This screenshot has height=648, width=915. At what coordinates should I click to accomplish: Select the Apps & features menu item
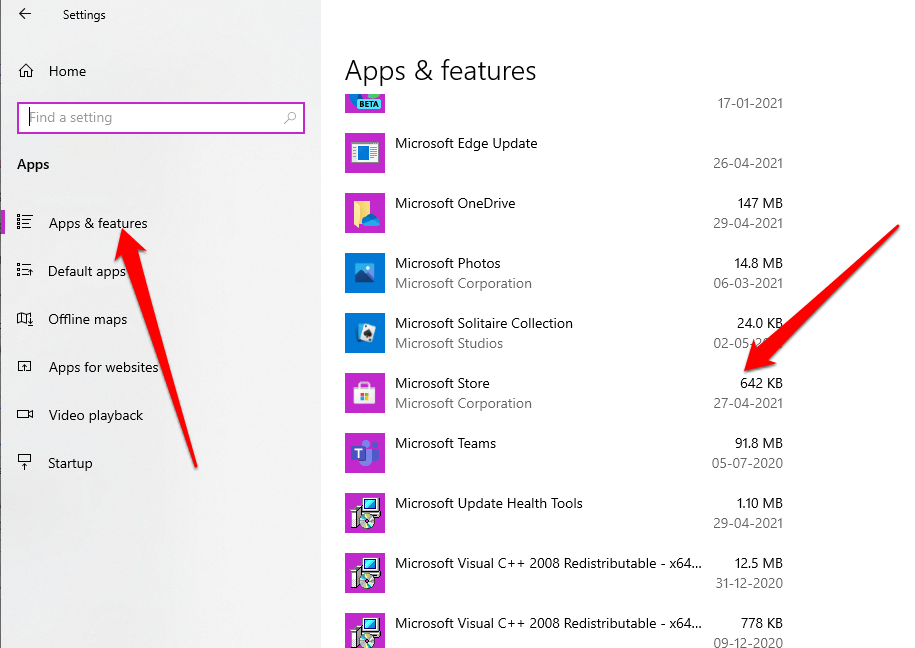click(98, 223)
